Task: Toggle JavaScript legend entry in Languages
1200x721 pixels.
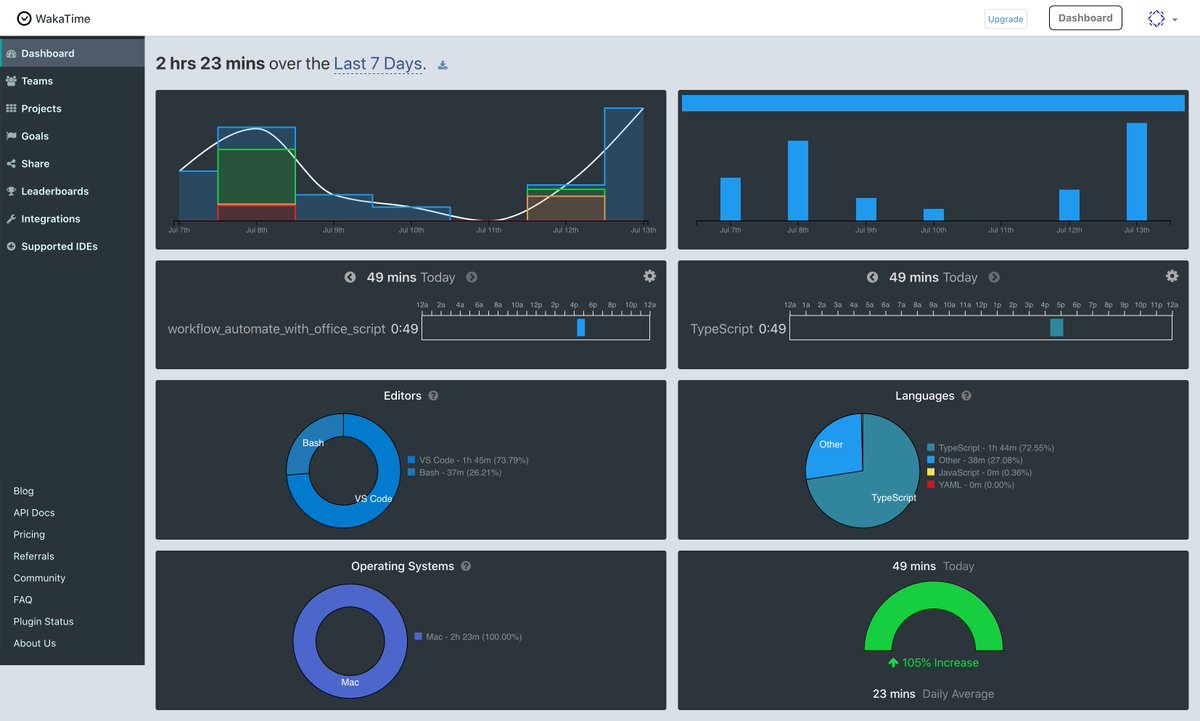Action: pos(979,472)
